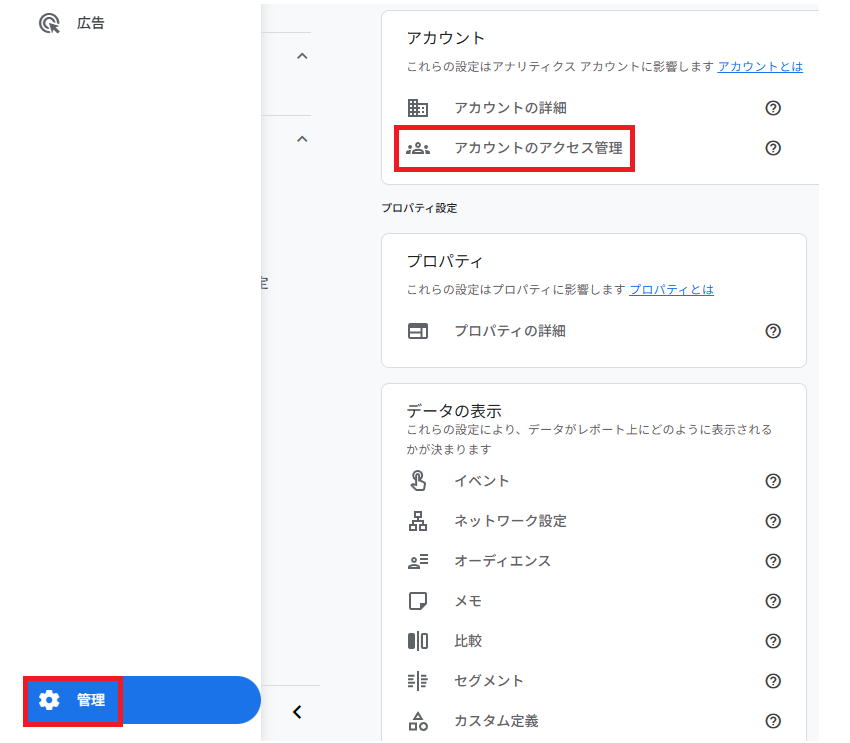The height and width of the screenshot is (743, 850).
Task: Click the セグメント split icon
Action: pos(417,681)
